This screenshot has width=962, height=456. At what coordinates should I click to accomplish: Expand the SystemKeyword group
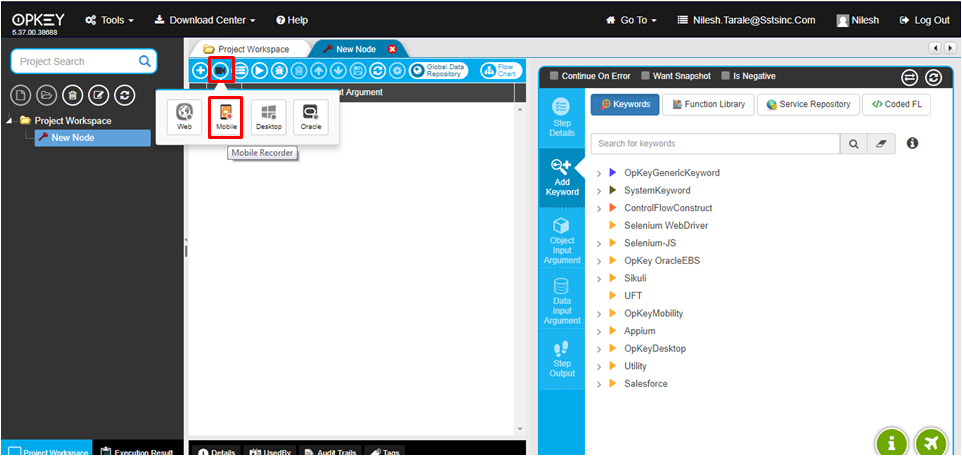(599, 191)
